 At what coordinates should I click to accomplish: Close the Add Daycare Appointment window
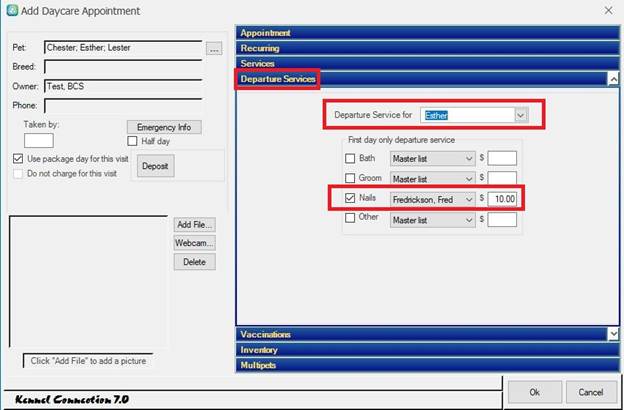[608, 10]
